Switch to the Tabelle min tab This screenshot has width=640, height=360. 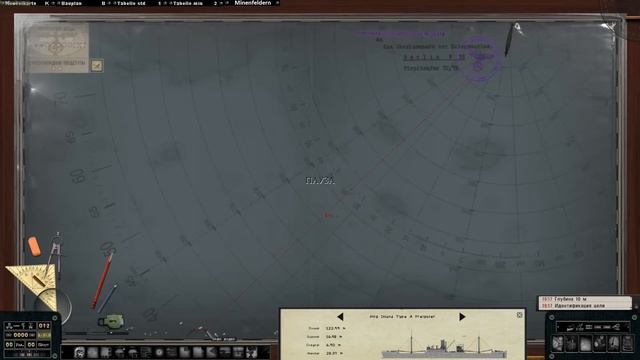[x=188, y=3]
